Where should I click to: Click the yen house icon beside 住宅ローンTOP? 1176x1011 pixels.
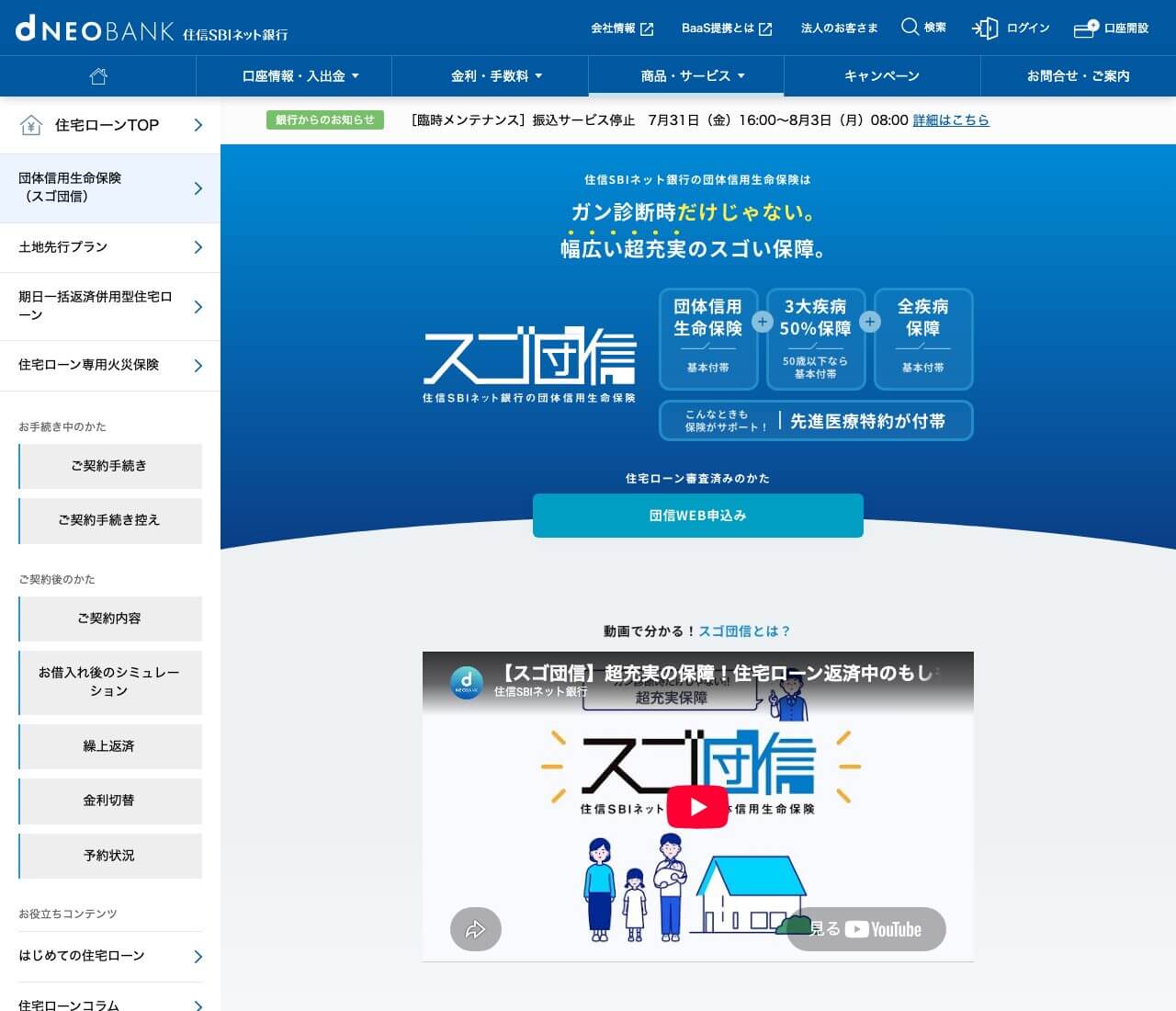click(31, 125)
